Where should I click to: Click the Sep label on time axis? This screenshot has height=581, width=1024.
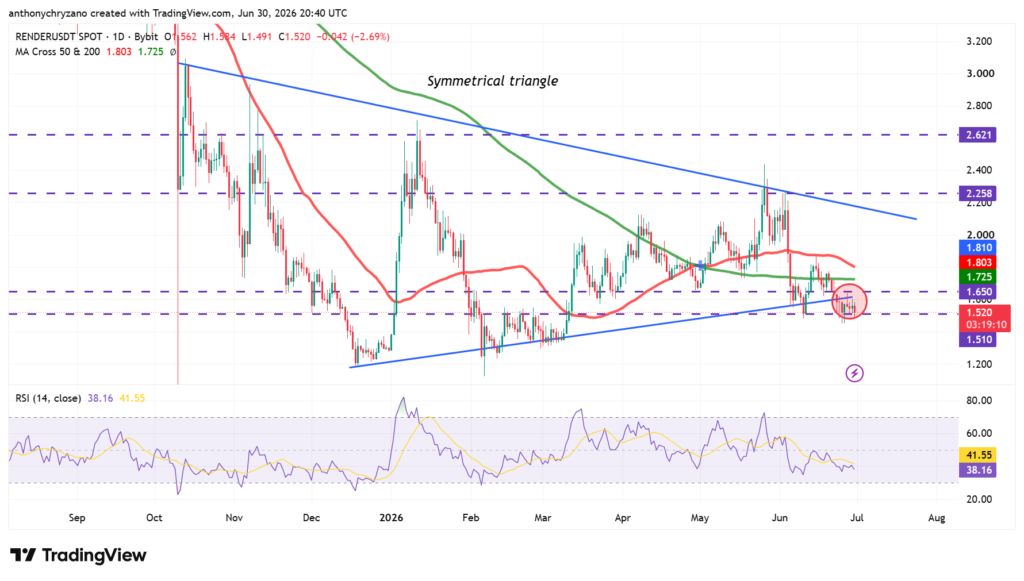[77, 518]
